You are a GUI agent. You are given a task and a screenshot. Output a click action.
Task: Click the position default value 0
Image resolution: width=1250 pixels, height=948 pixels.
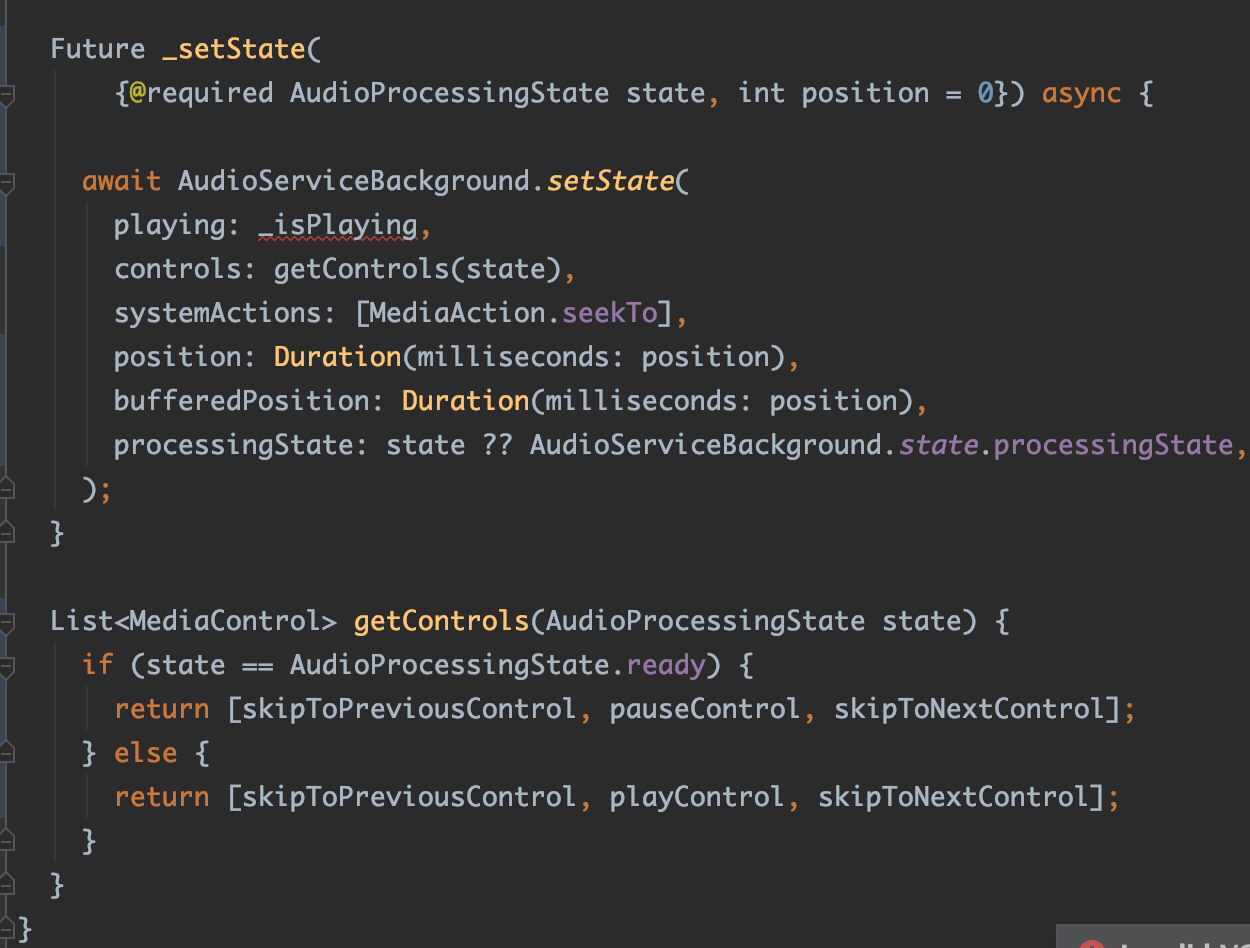pos(985,93)
